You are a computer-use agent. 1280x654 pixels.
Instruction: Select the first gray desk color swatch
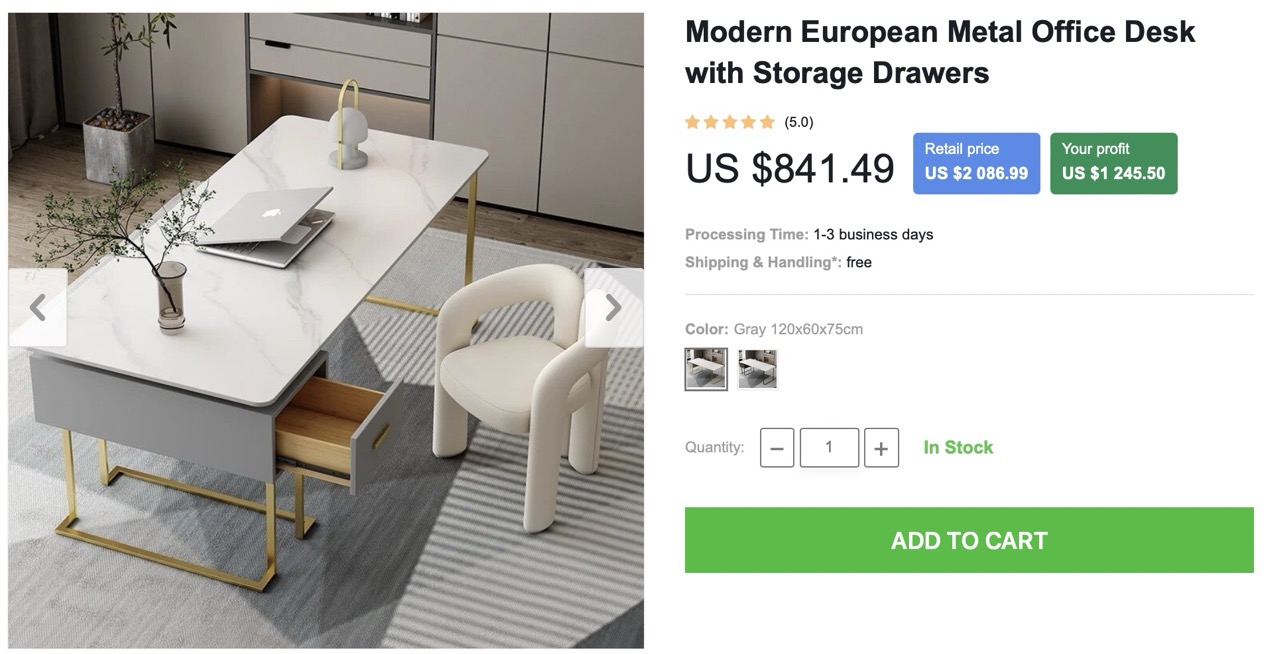coord(706,369)
